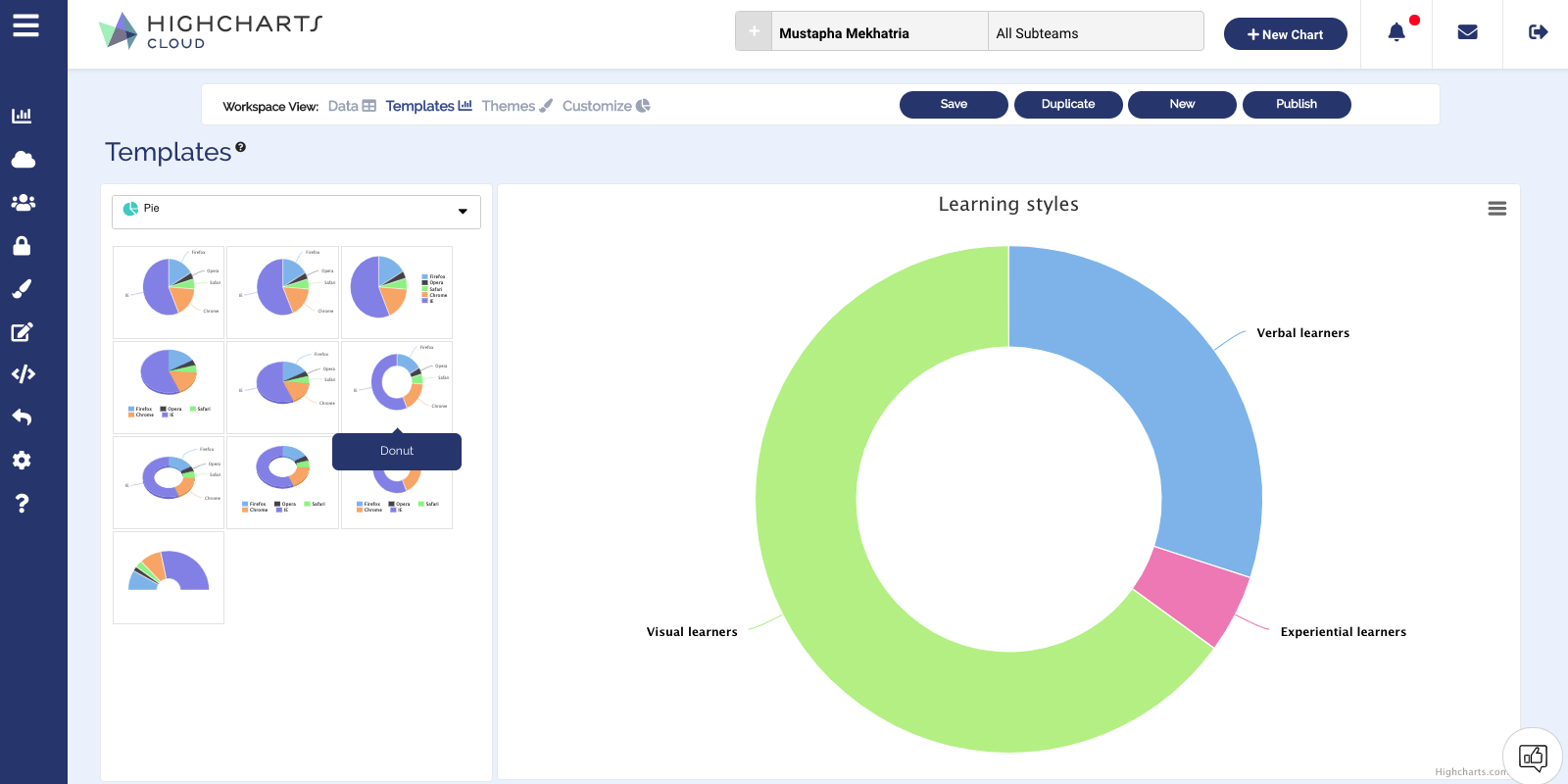This screenshot has height=784, width=1568.
Task: Click the Publish button
Action: (1296, 105)
